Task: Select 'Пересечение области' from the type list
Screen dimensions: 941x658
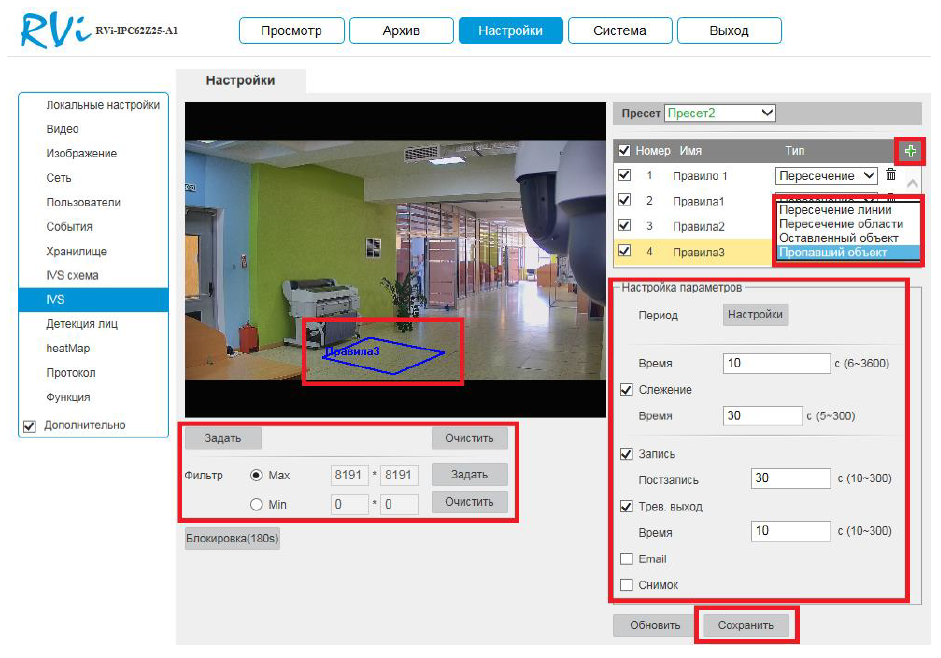Action: pyautogui.click(x=841, y=224)
